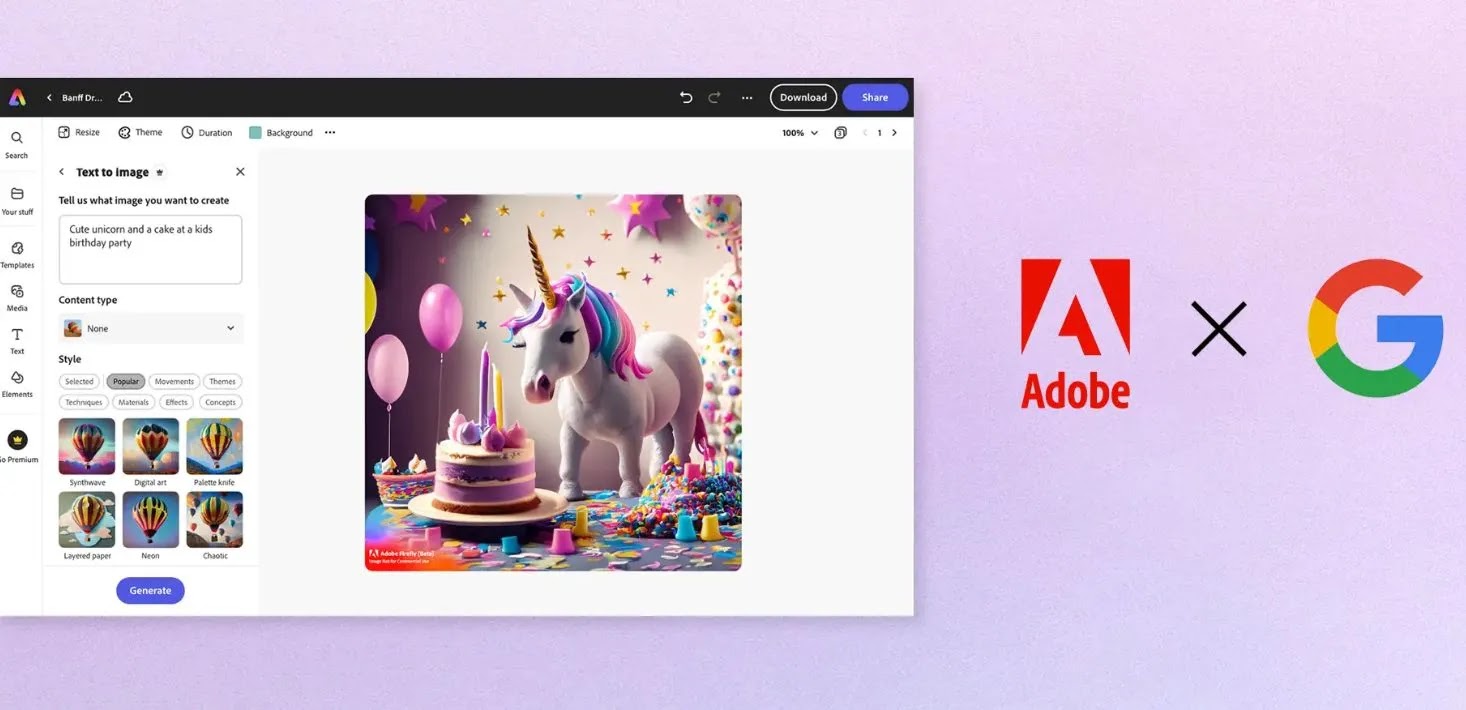Click the pages view icon
Viewport: 1466px width, 710px height.
840,133
